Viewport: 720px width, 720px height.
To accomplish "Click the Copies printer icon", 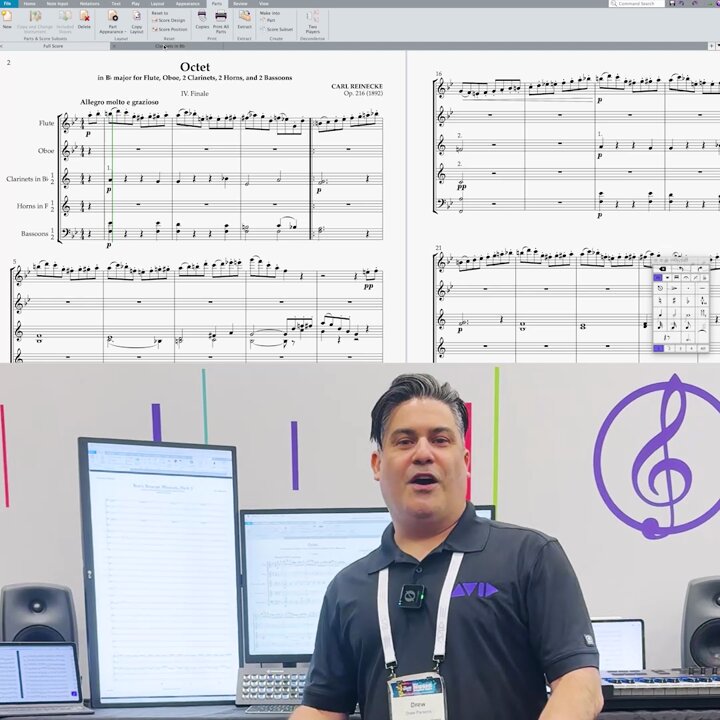I will point(202,20).
